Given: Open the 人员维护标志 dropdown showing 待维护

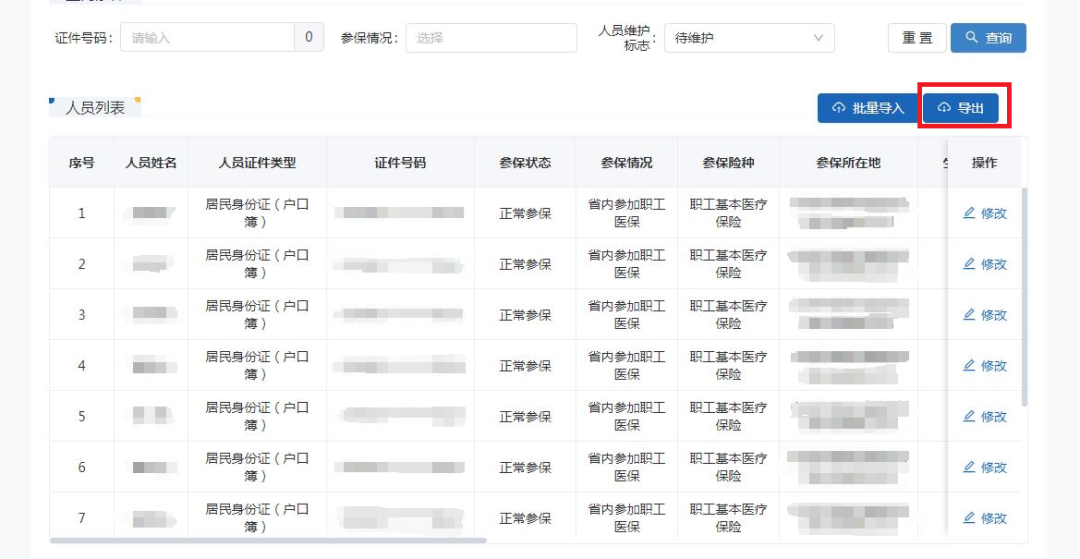Looking at the screenshot, I should 749,38.
